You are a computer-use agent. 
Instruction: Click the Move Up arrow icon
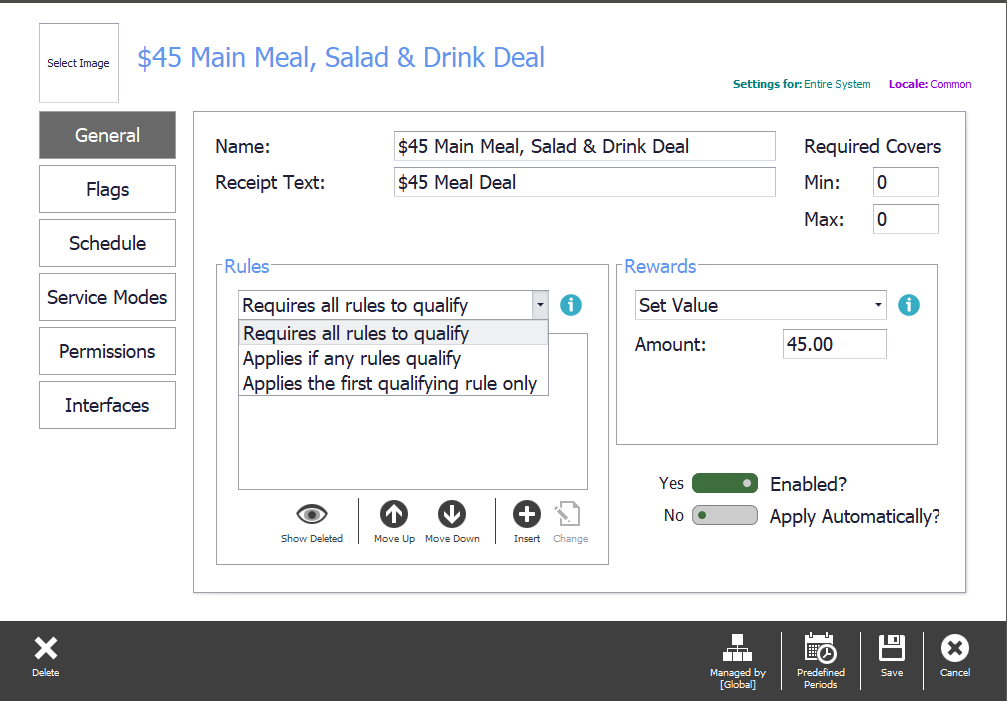(x=394, y=514)
